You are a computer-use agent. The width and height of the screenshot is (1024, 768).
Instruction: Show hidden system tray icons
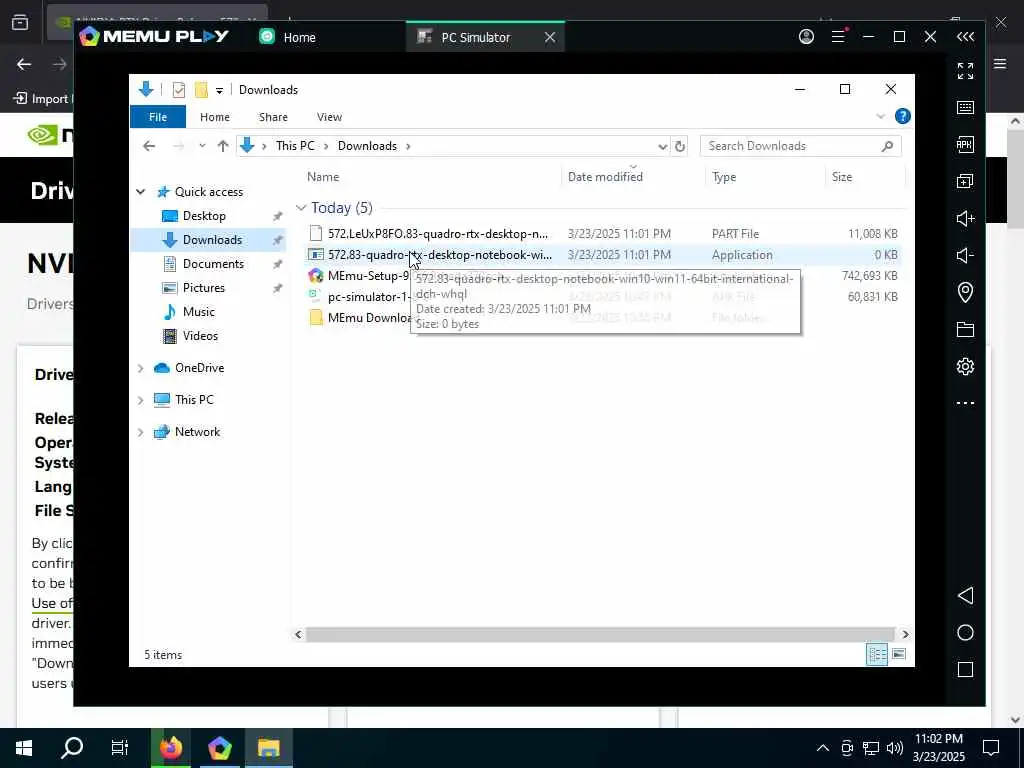tap(823, 748)
